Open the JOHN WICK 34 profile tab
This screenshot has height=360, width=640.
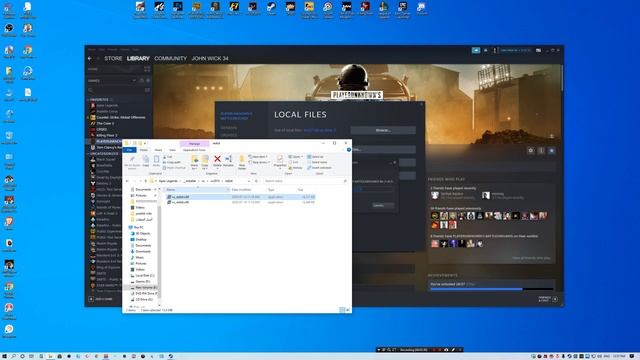(x=210, y=58)
